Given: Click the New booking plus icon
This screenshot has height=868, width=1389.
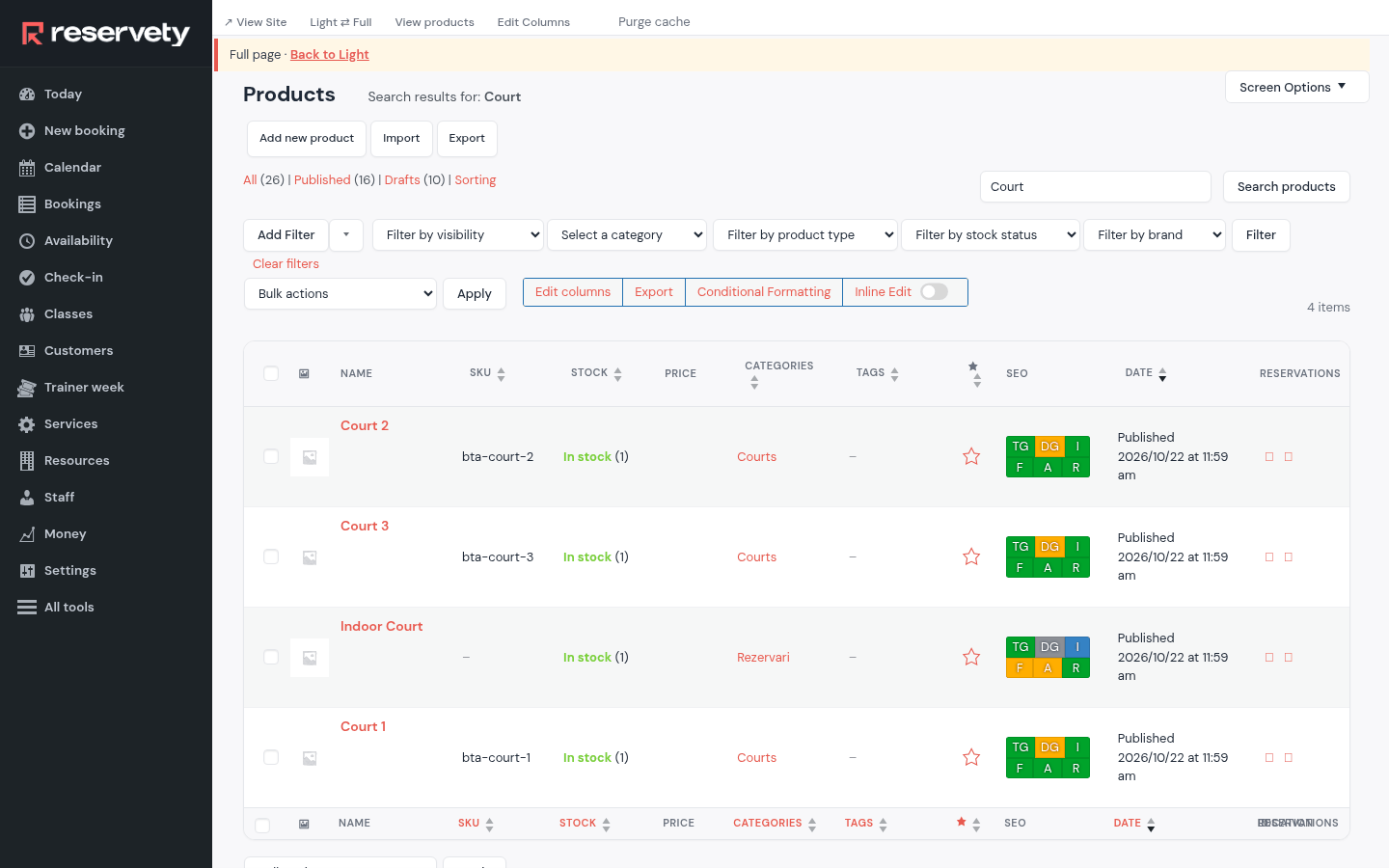Looking at the screenshot, I should (27, 131).
